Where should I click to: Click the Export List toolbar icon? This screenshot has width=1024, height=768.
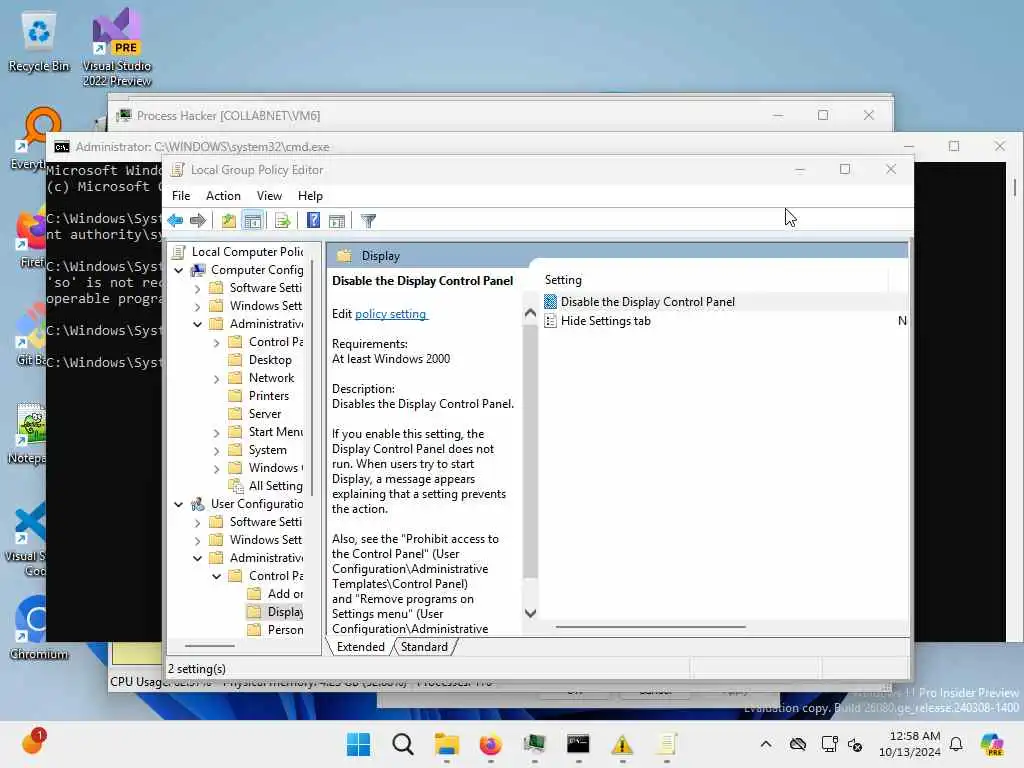click(282, 221)
